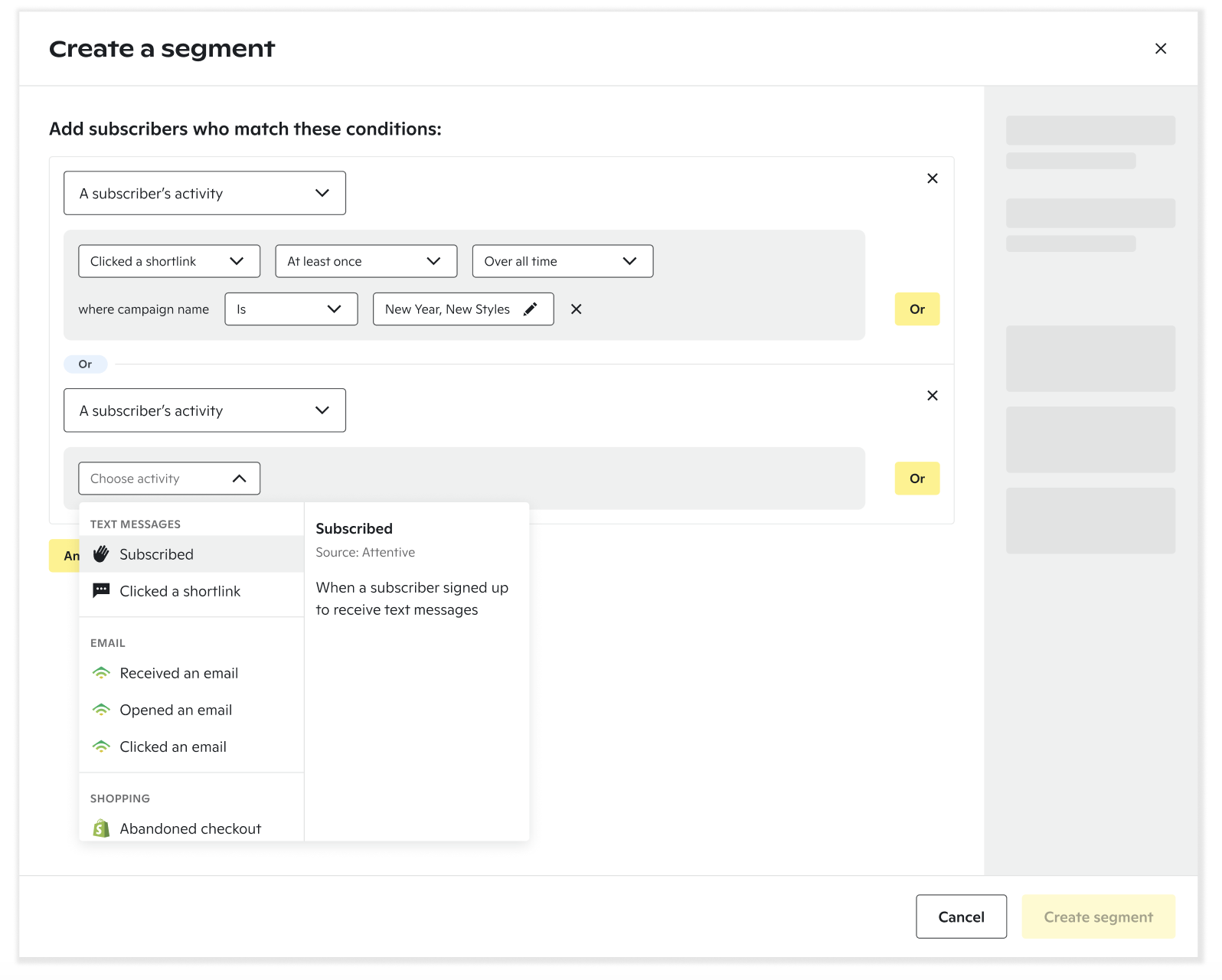Delete the second condition block
Image resolution: width=1222 pixels, height=980 pixels.
coord(932,396)
